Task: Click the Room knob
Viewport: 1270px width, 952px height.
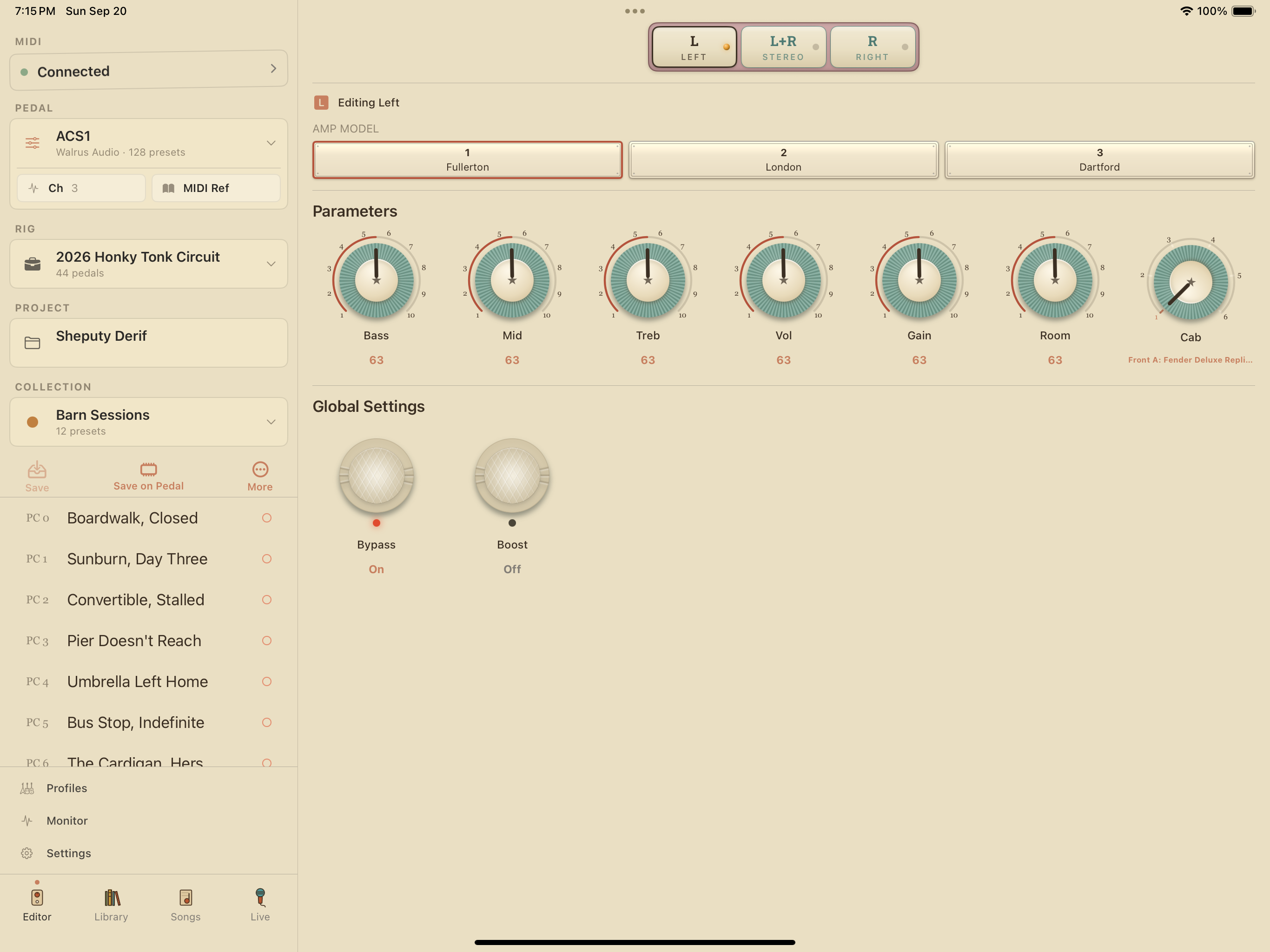Action: pyautogui.click(x=1055, y=280)
